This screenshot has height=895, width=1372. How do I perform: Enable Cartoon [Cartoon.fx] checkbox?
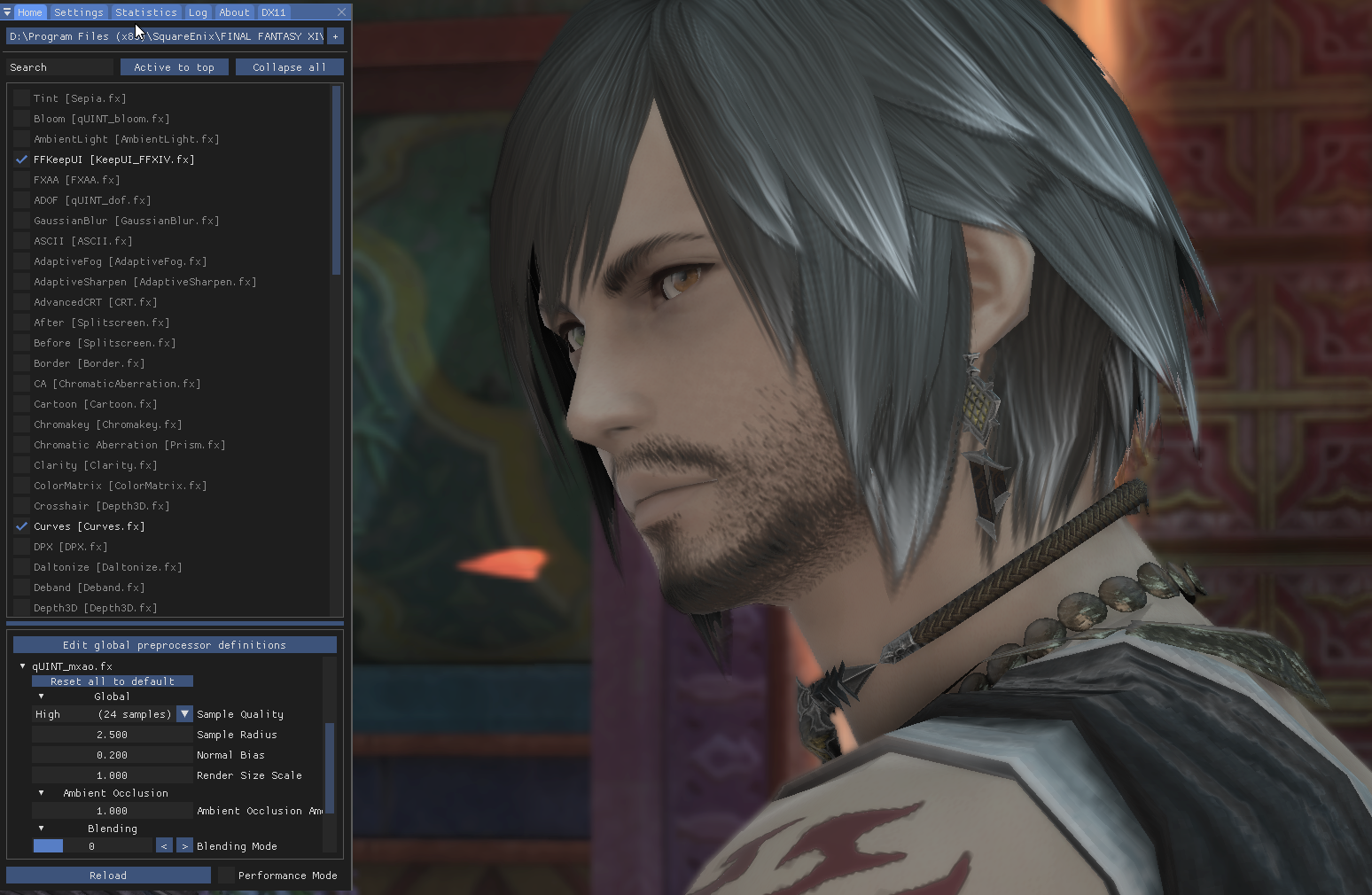coord(21,404)
